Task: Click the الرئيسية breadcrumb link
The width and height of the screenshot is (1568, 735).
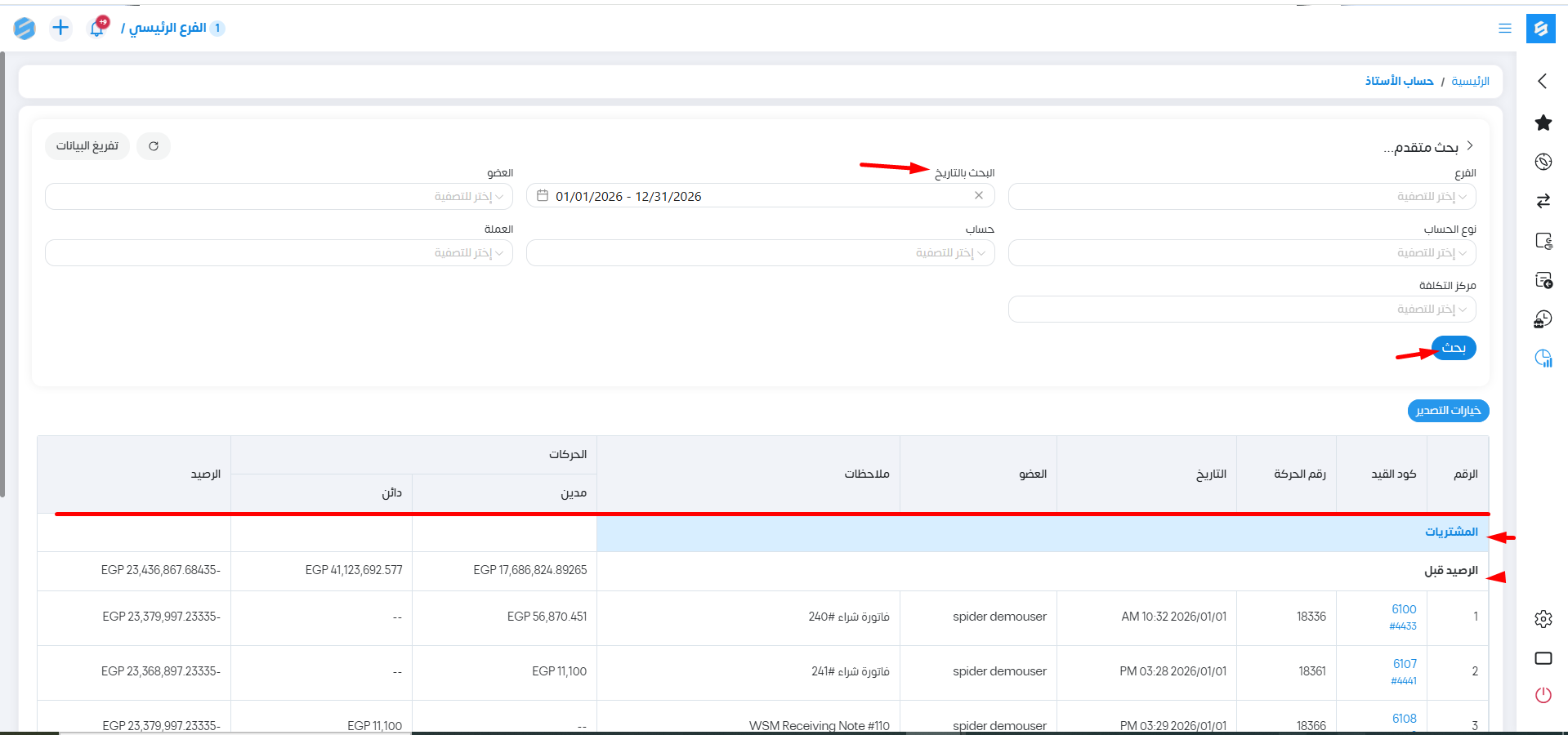Action: (x=1470, y=81)
